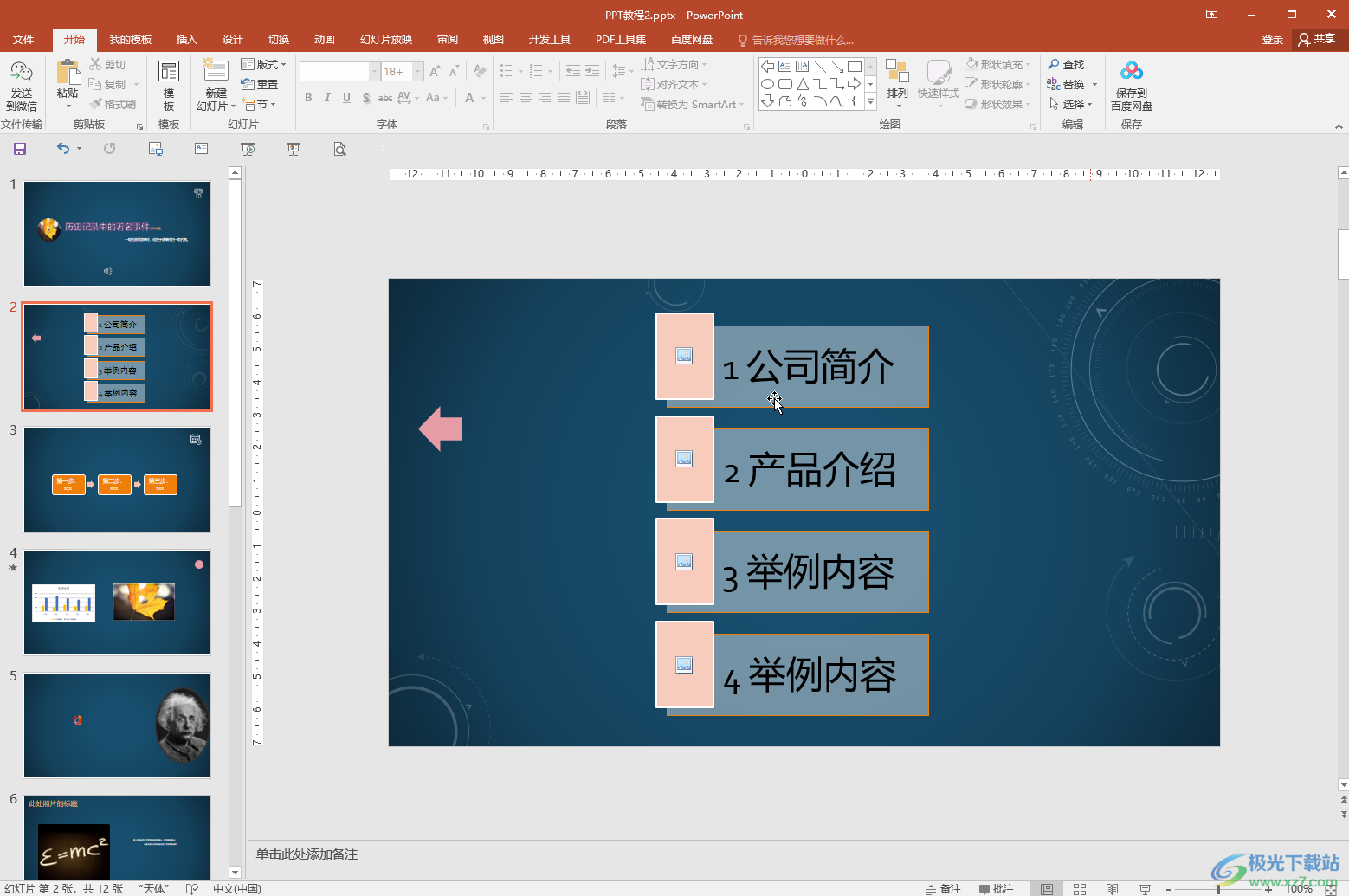Select slide 5 thumbnail with Einstein photo

117,725
